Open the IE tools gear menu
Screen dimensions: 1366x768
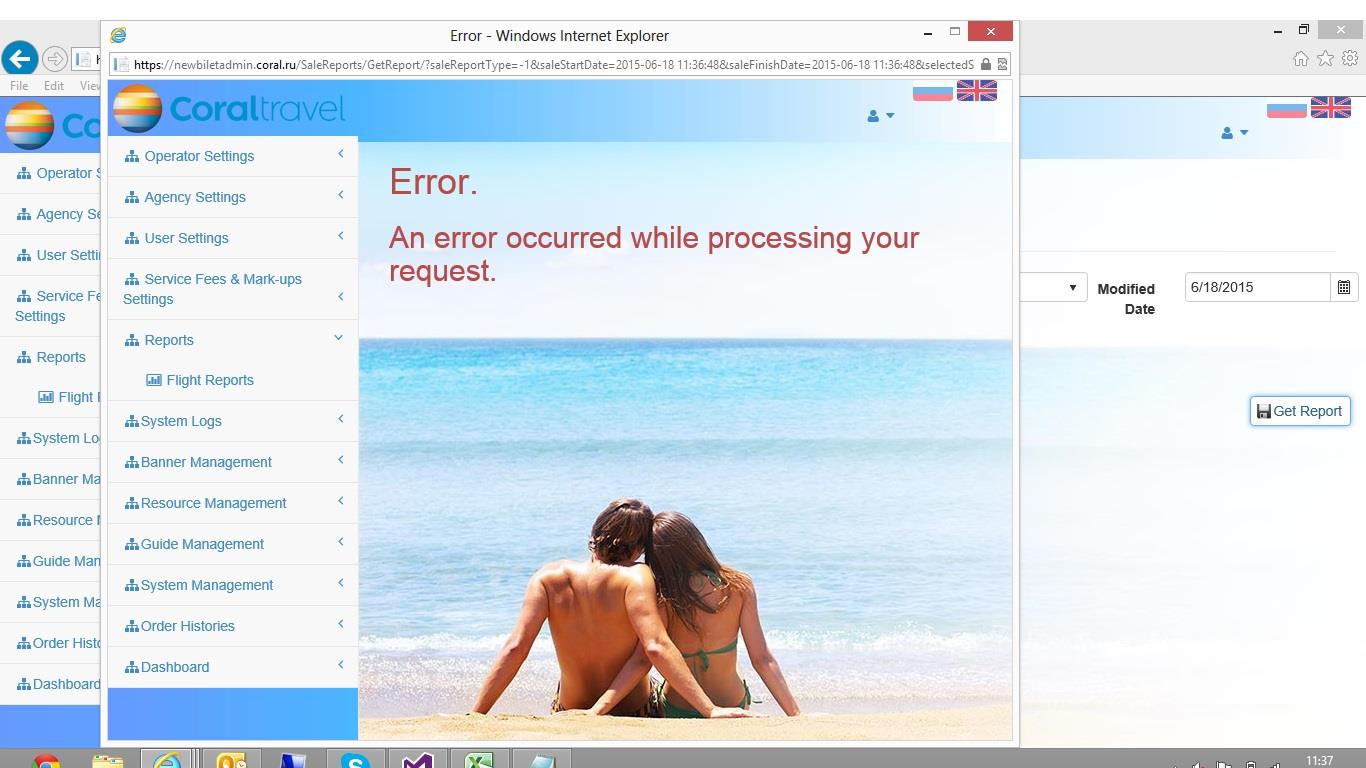1349,59
